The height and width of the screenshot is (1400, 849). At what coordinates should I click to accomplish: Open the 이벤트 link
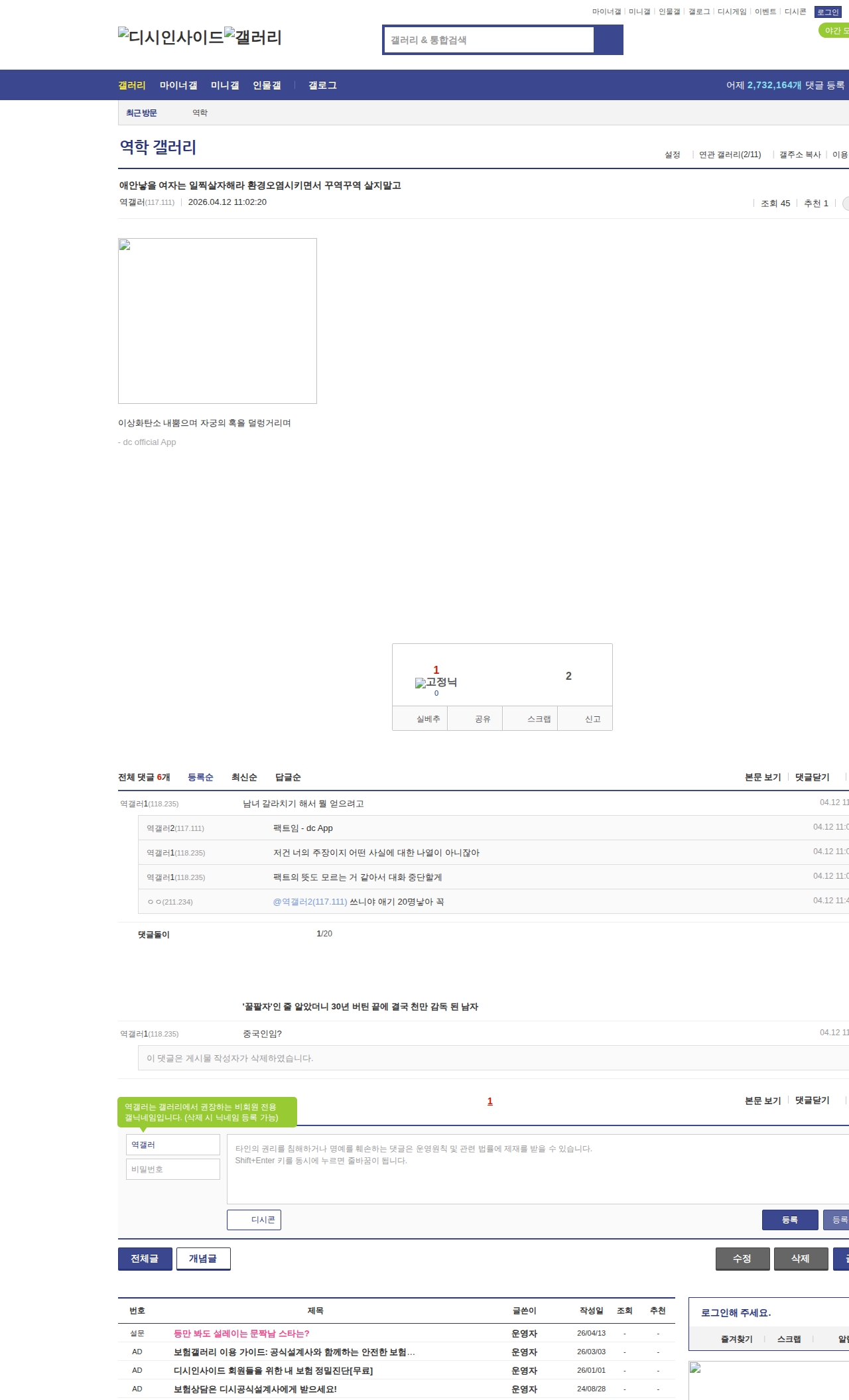(765, 12)
